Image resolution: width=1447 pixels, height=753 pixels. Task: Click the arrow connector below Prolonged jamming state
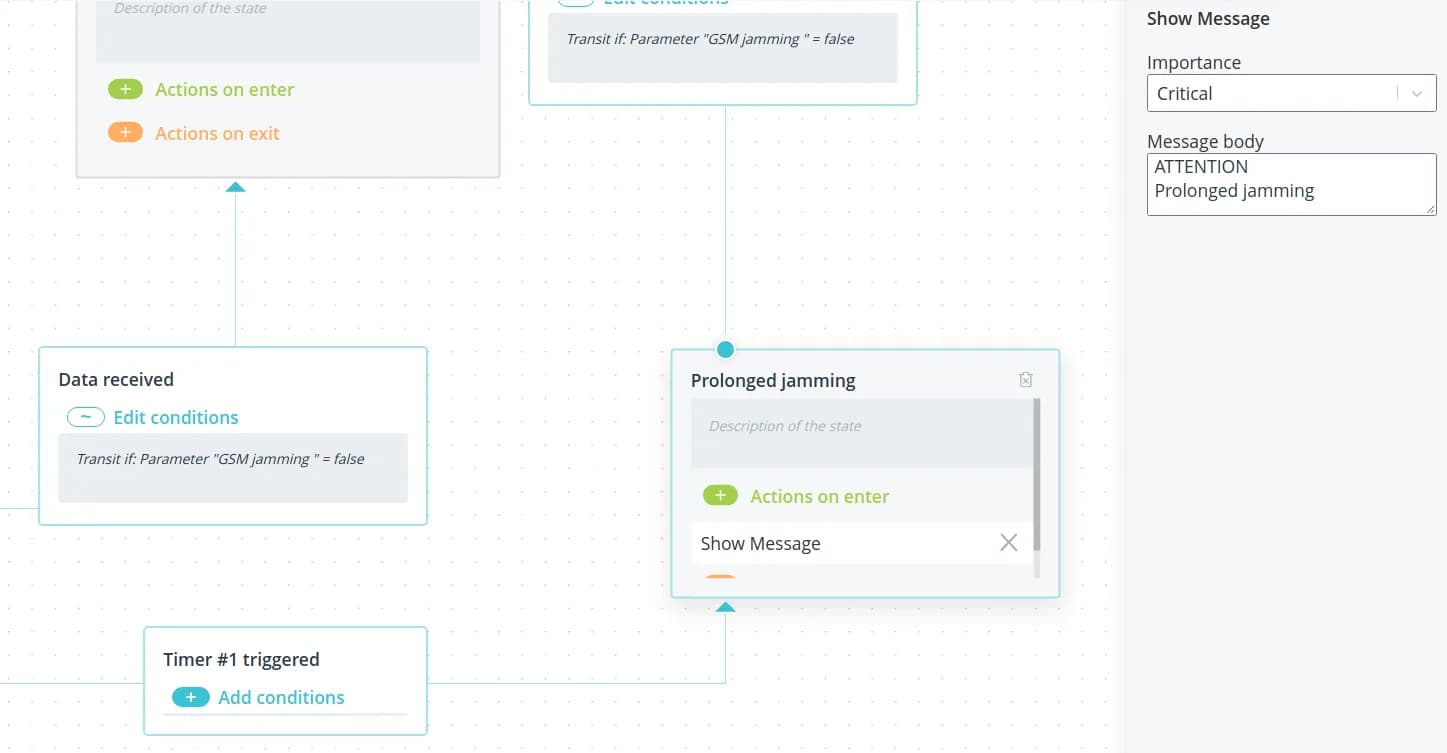click(x=725, y=607)
